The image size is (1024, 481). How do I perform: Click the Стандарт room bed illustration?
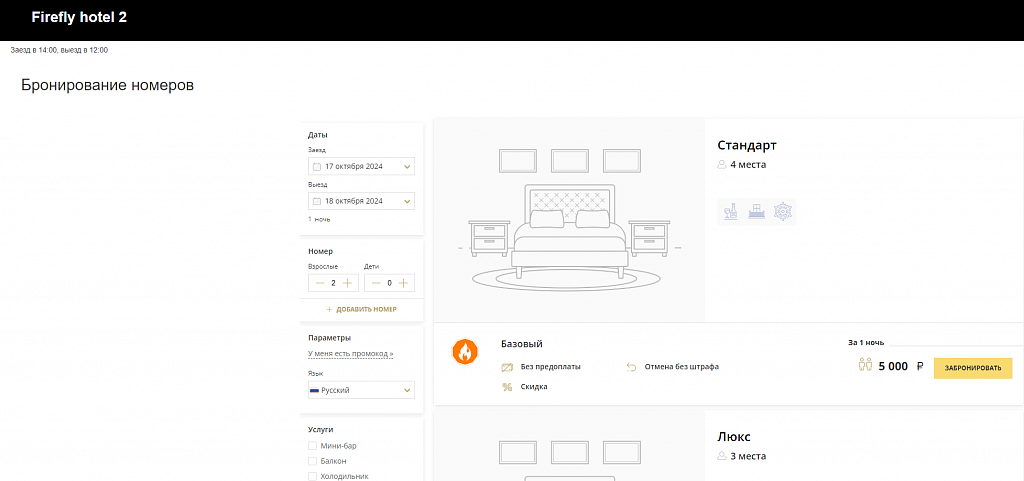click(569, 219)
